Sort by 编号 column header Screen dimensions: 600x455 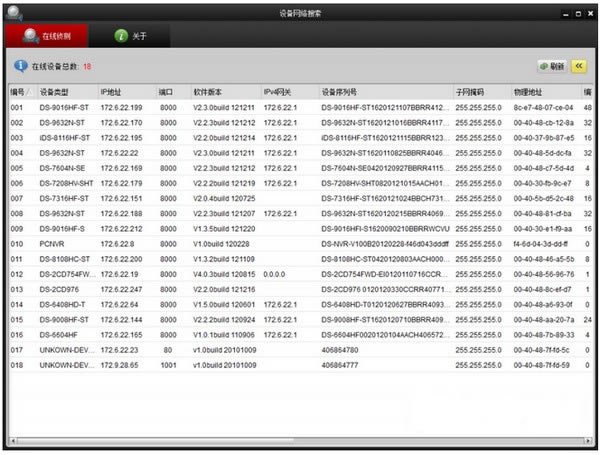[x=22, y=92]
